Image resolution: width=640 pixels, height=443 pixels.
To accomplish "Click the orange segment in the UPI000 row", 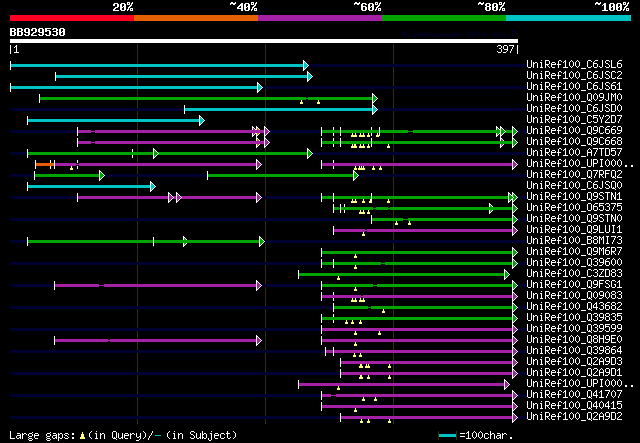I will click(44, 165).
